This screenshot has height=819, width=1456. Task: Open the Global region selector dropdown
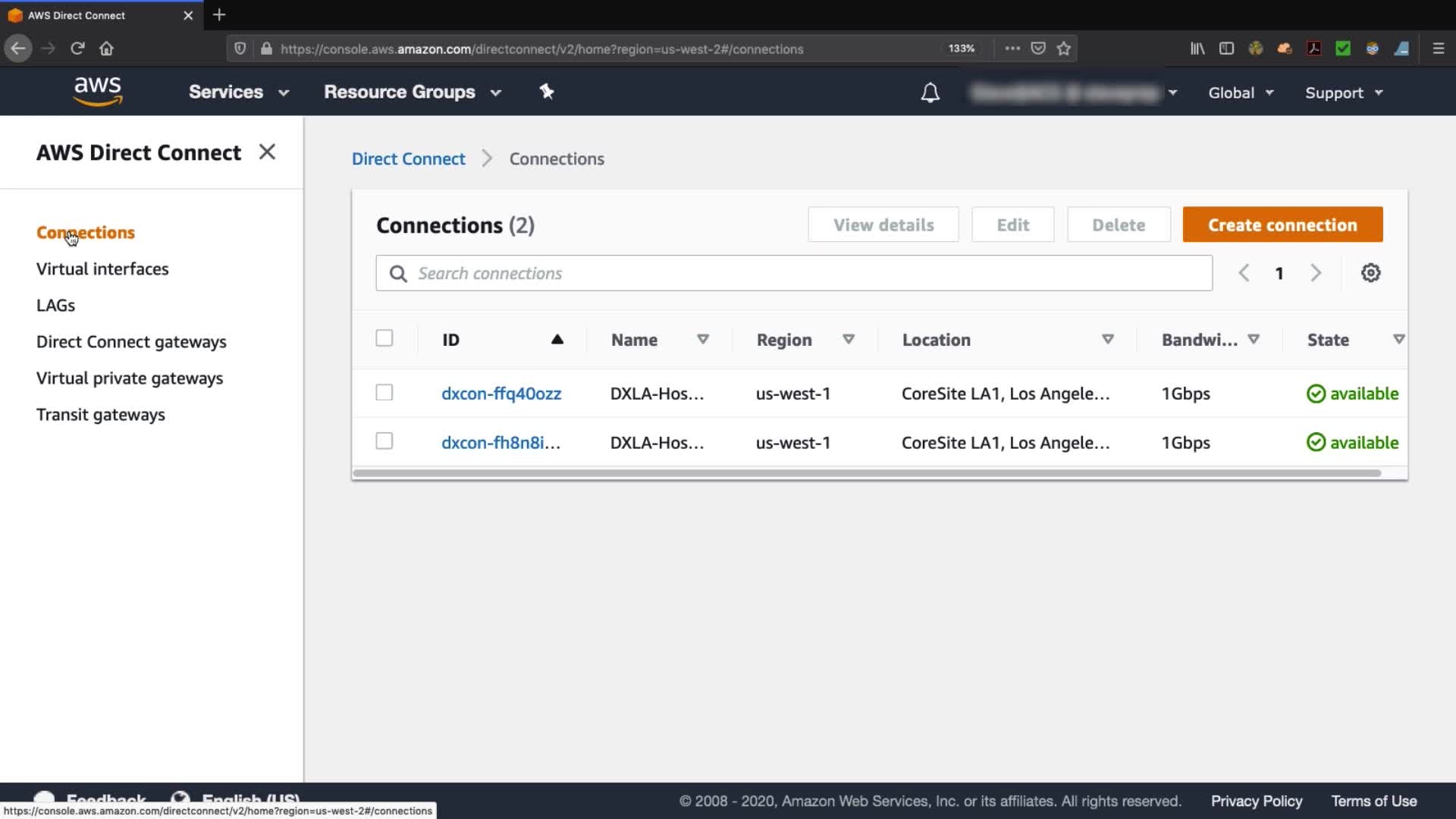coord(1241,93)
